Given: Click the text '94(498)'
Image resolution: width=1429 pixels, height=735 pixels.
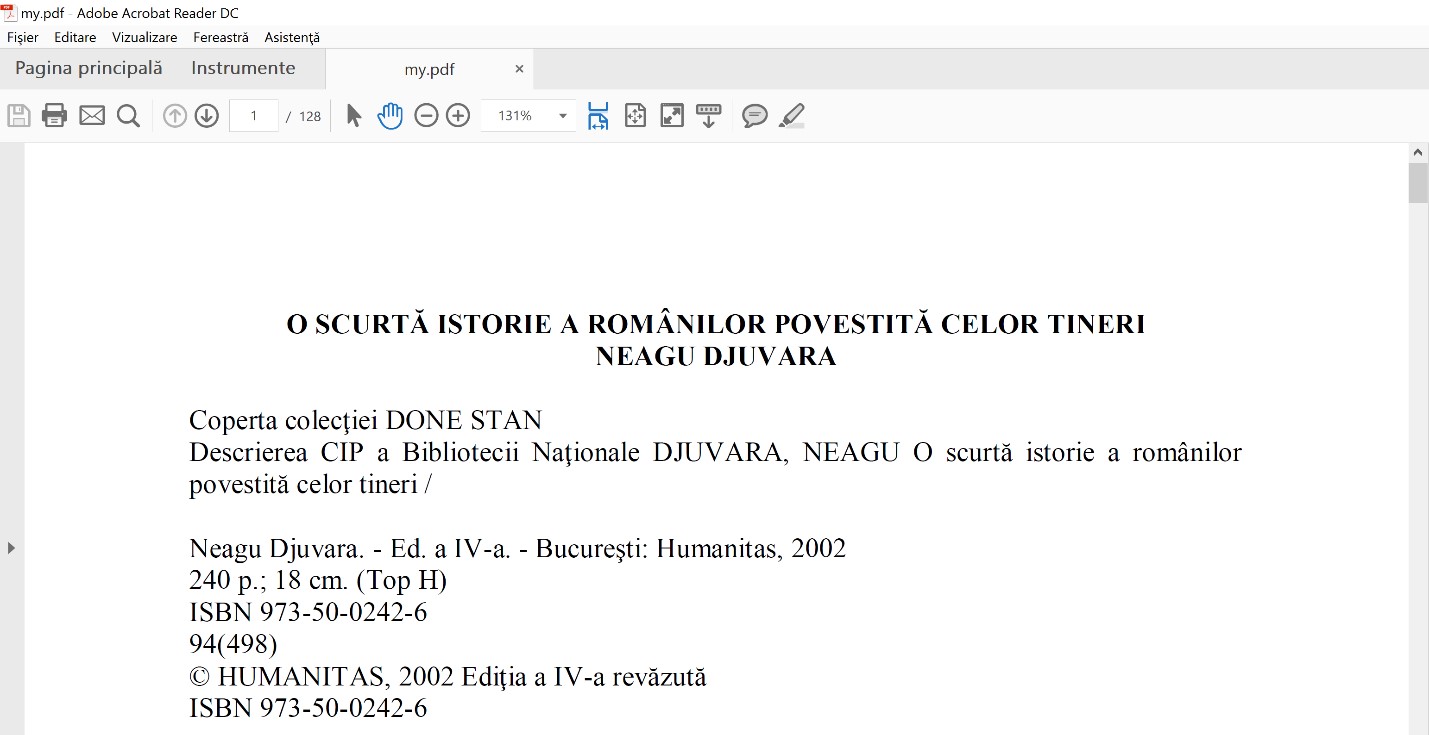Looking at the screenshot, I should 233,644.
